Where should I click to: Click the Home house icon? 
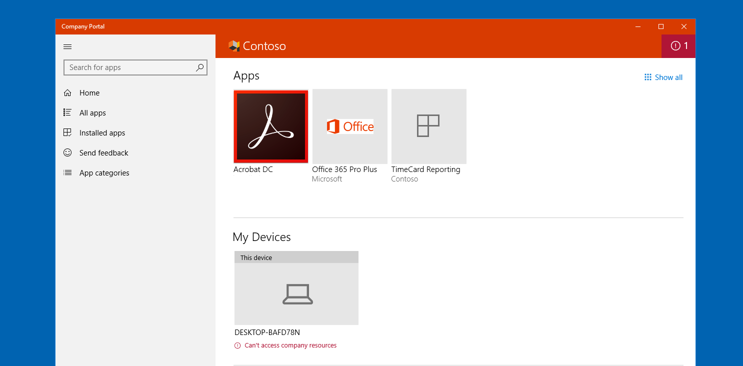tap(67, 93)
